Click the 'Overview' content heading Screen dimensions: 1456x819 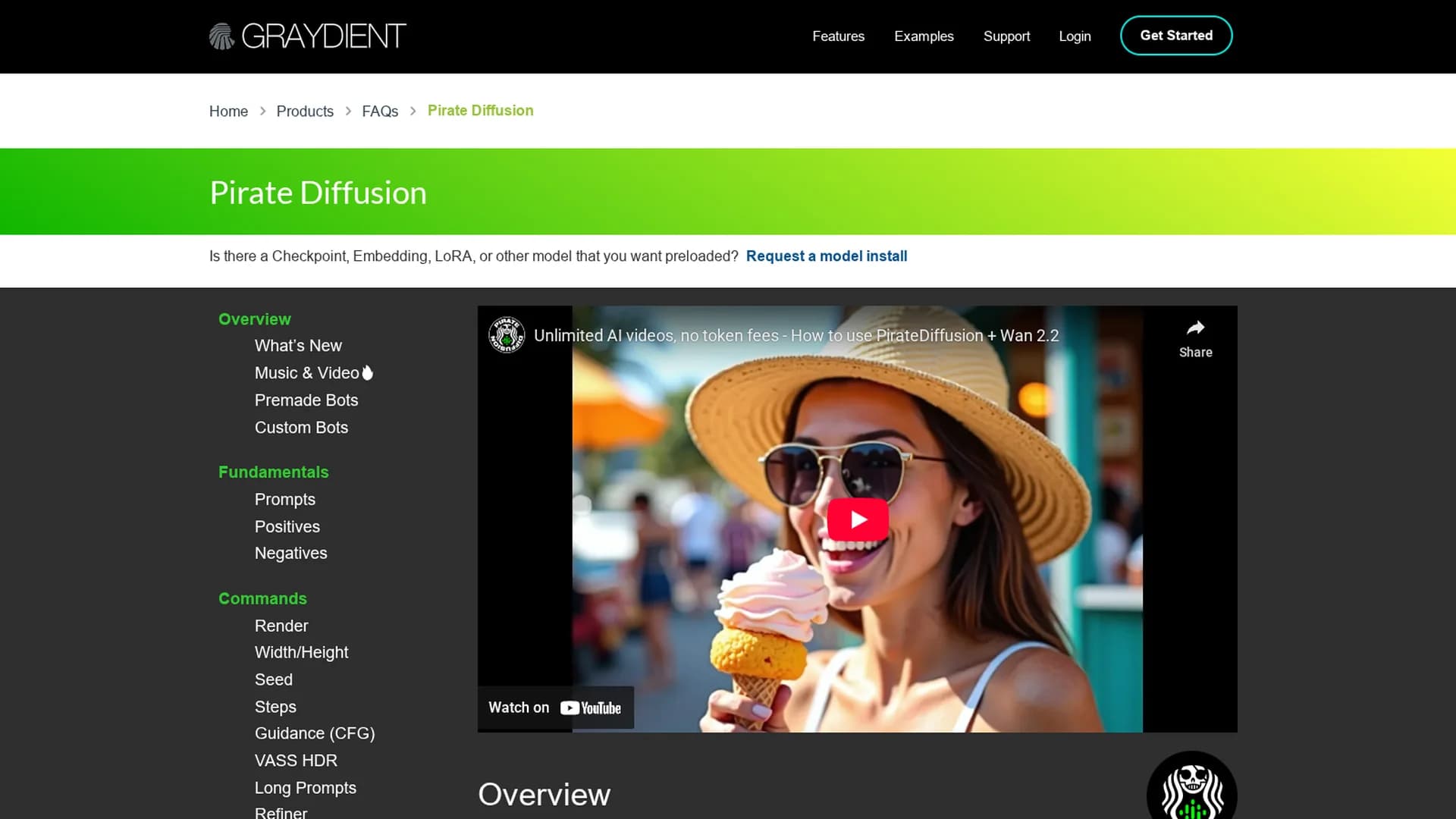(544, 795)
